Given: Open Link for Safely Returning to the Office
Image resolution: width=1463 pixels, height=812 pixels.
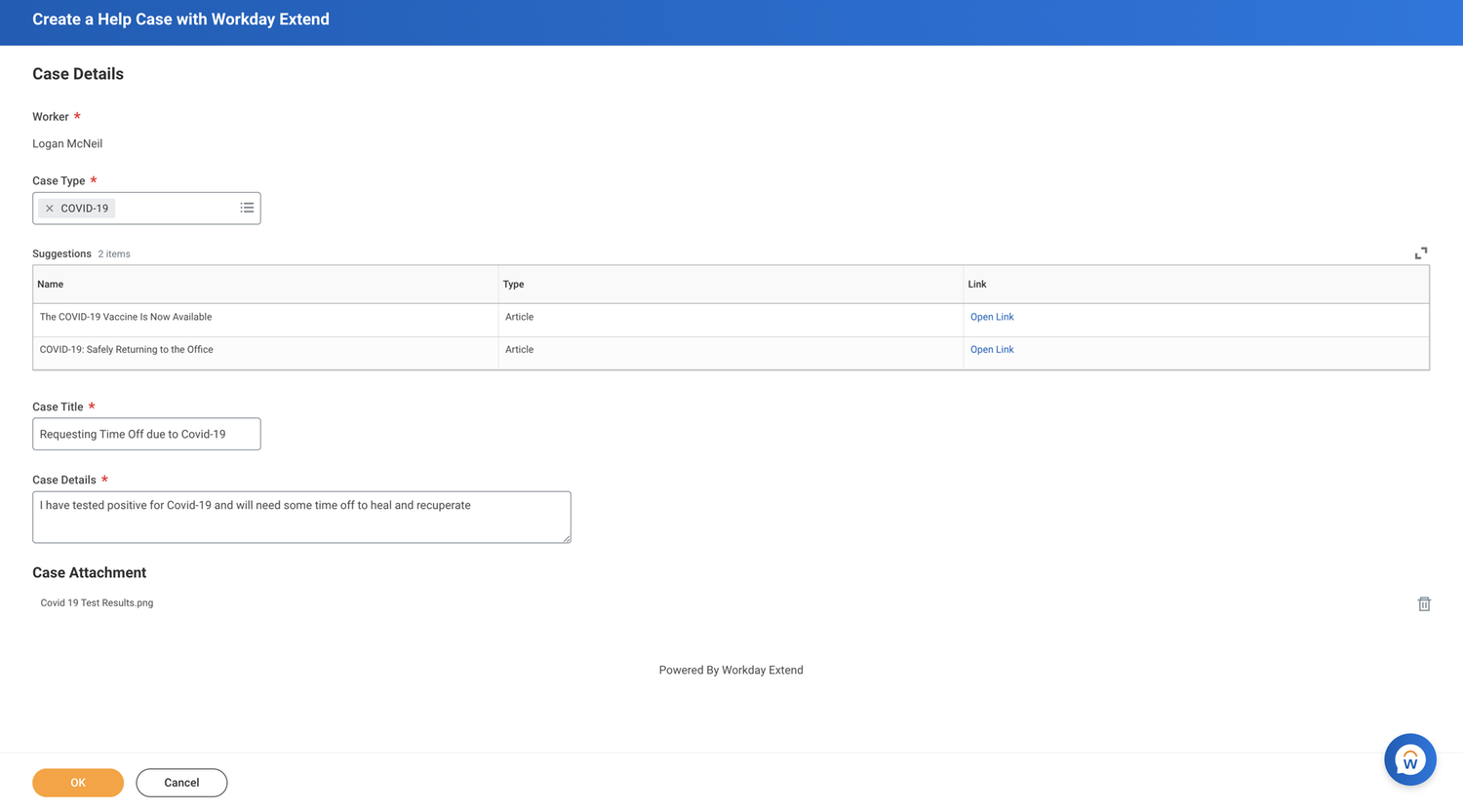Looking at the screenshot, I should point(991,349).
